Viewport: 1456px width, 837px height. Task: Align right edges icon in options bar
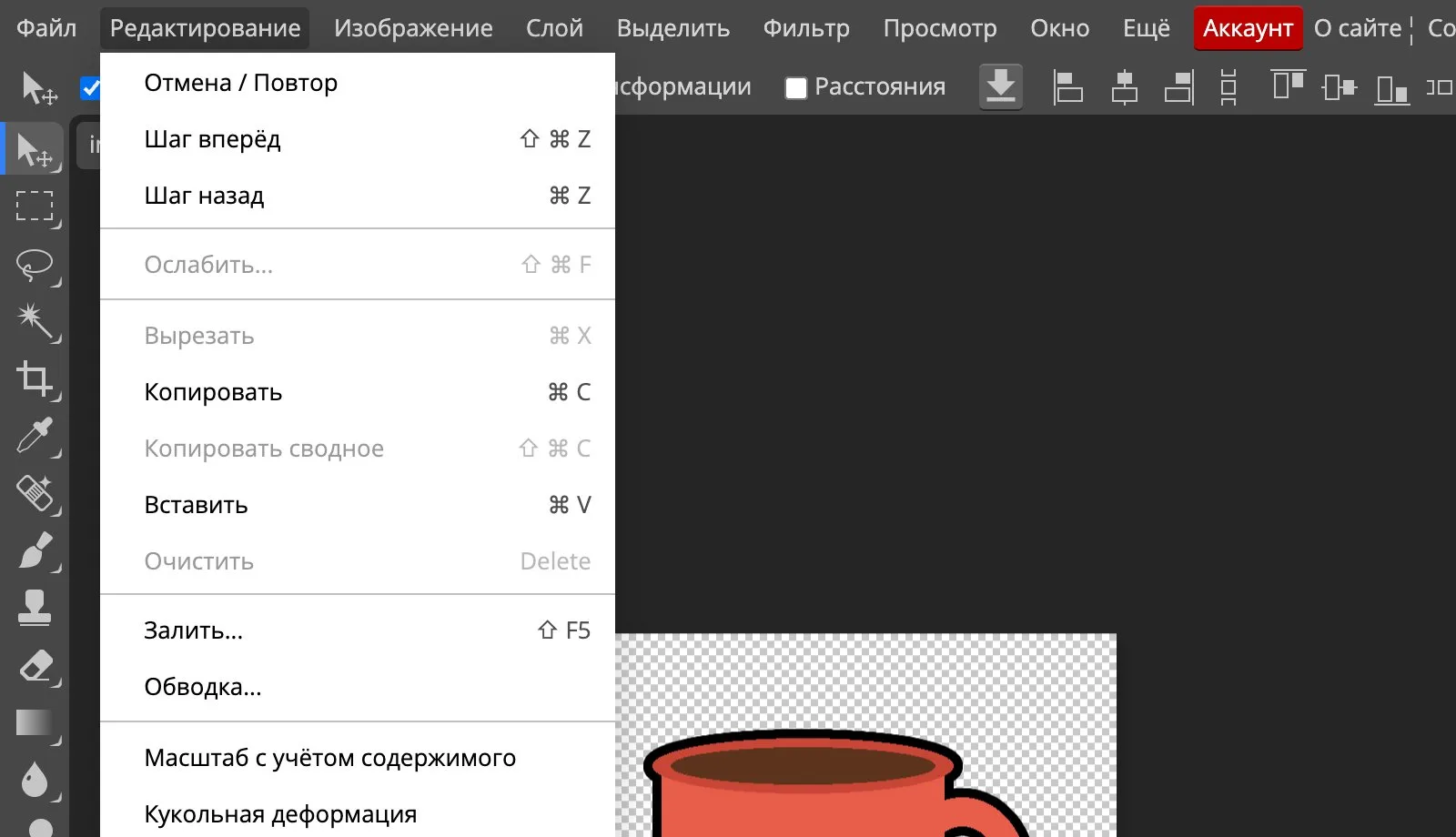click(x=1179, y=87)
